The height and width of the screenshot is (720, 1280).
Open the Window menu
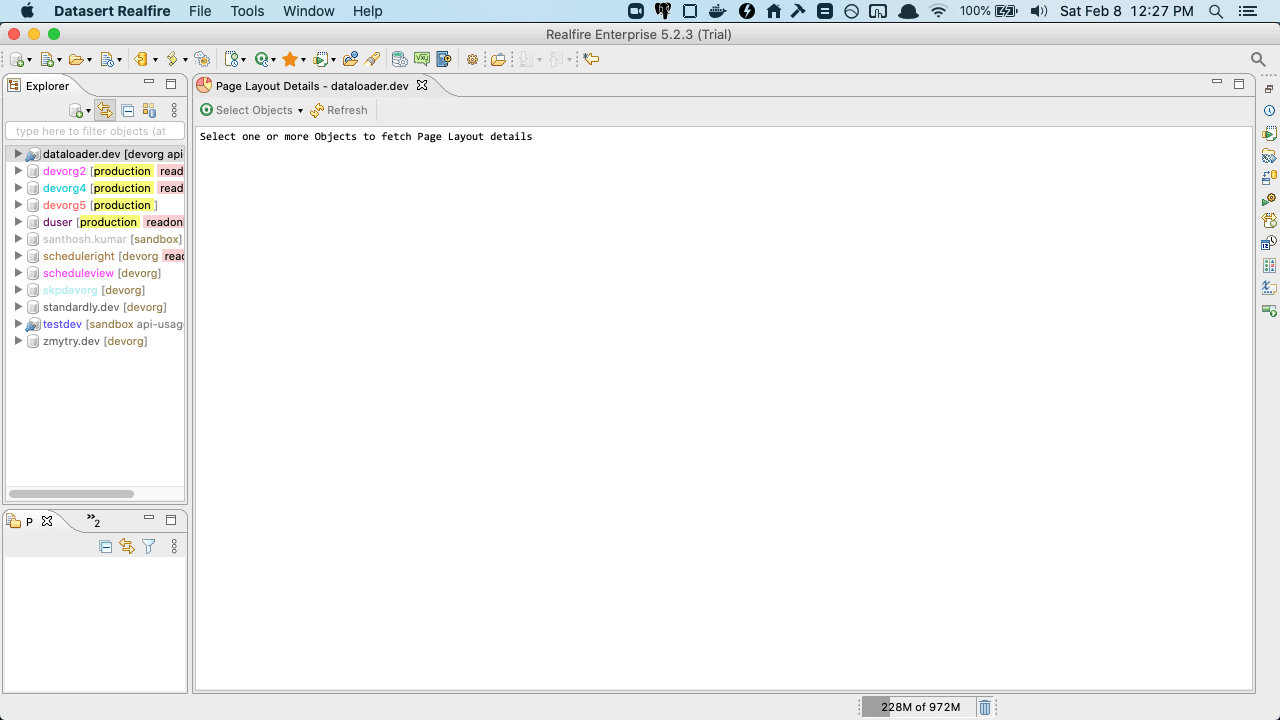(309, 11)
